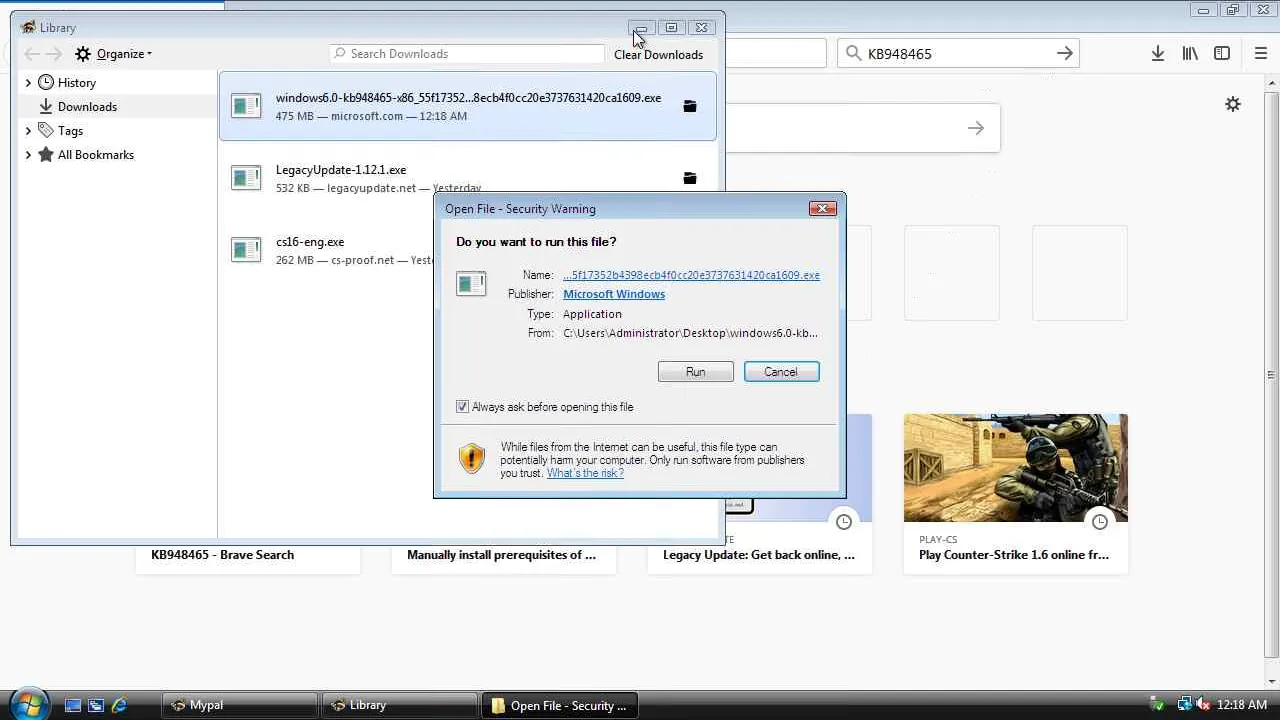Viewport: 1280px width, 720px height.
Task: Expand the All Bookmarks tree node
Action: tap(28, 155)
